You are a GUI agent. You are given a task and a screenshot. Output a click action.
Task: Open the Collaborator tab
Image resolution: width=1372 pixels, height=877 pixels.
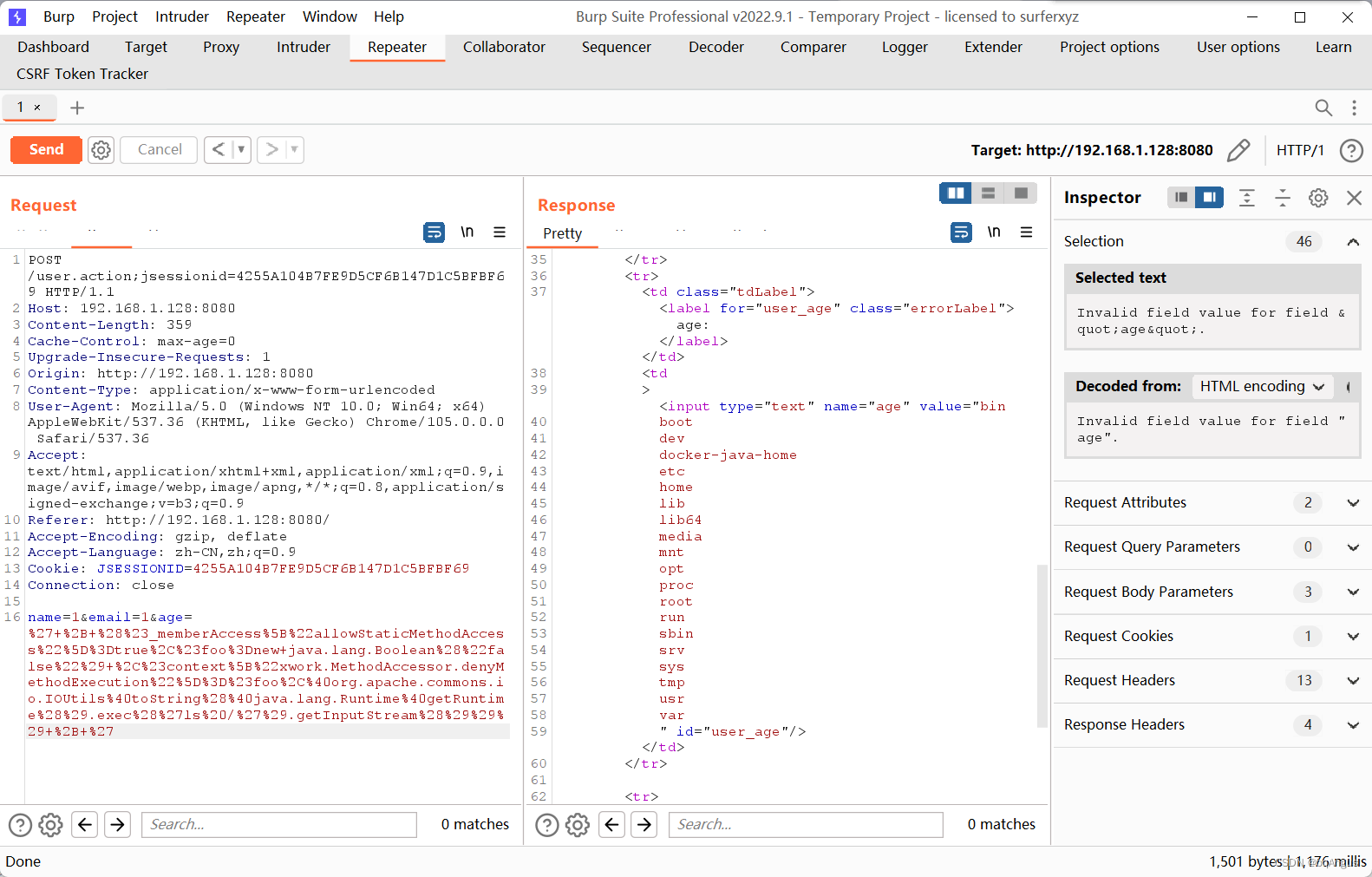point(504,47)
